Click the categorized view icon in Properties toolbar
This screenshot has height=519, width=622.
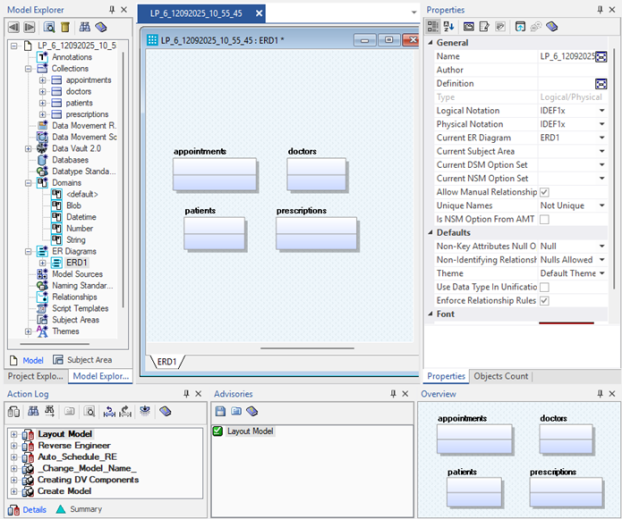433,27
